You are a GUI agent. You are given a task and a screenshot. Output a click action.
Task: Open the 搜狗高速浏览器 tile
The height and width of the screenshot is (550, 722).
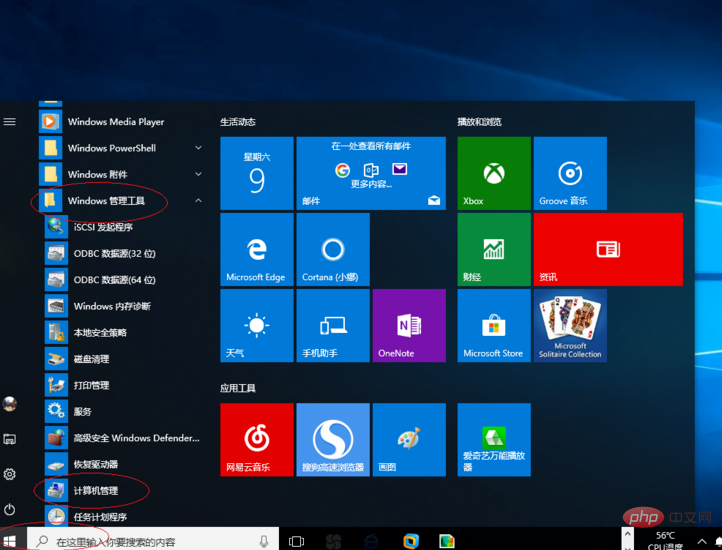tap(333, 439)
